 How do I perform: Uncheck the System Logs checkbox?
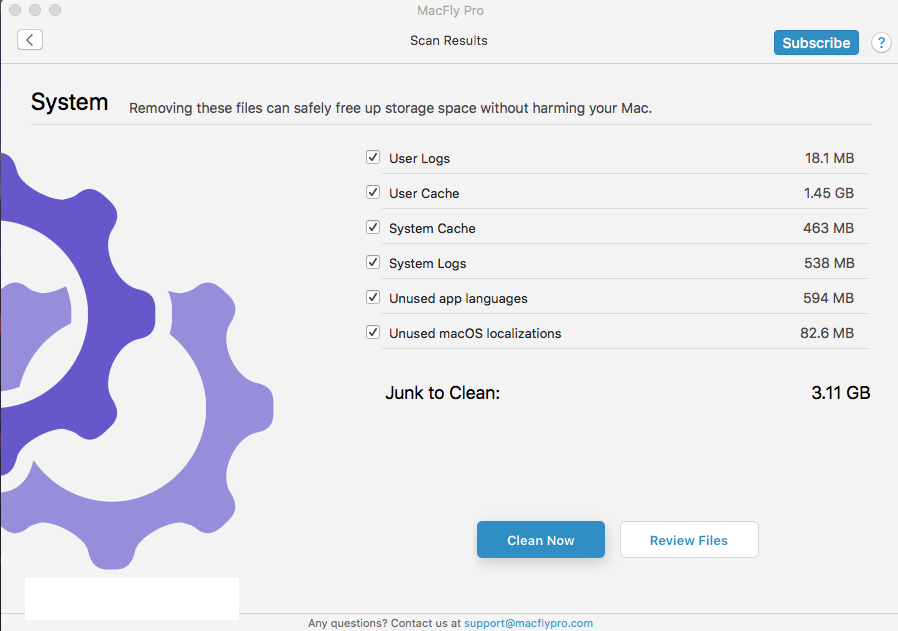(x=373, y=262)
